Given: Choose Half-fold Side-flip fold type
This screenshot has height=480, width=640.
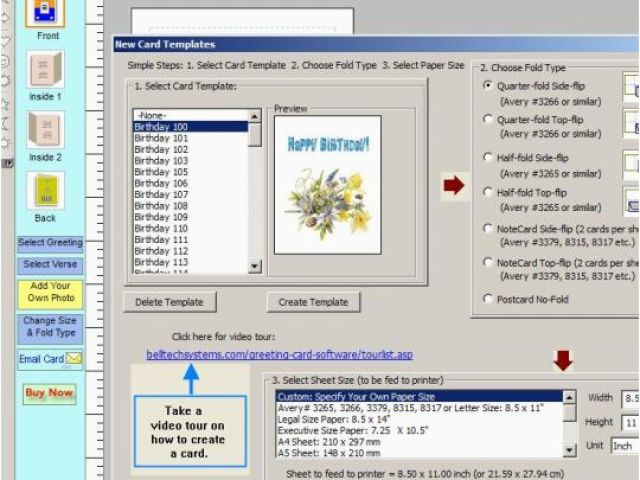Looking at the screenshot, I should 488,157.
